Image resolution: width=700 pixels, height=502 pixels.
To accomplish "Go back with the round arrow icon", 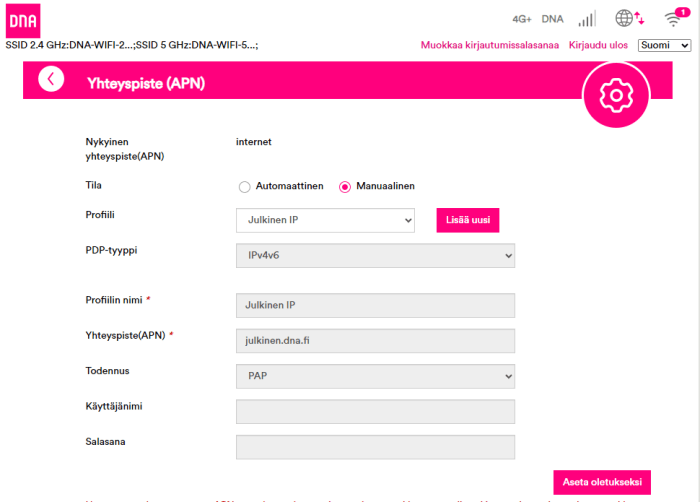I will point(51,79).
